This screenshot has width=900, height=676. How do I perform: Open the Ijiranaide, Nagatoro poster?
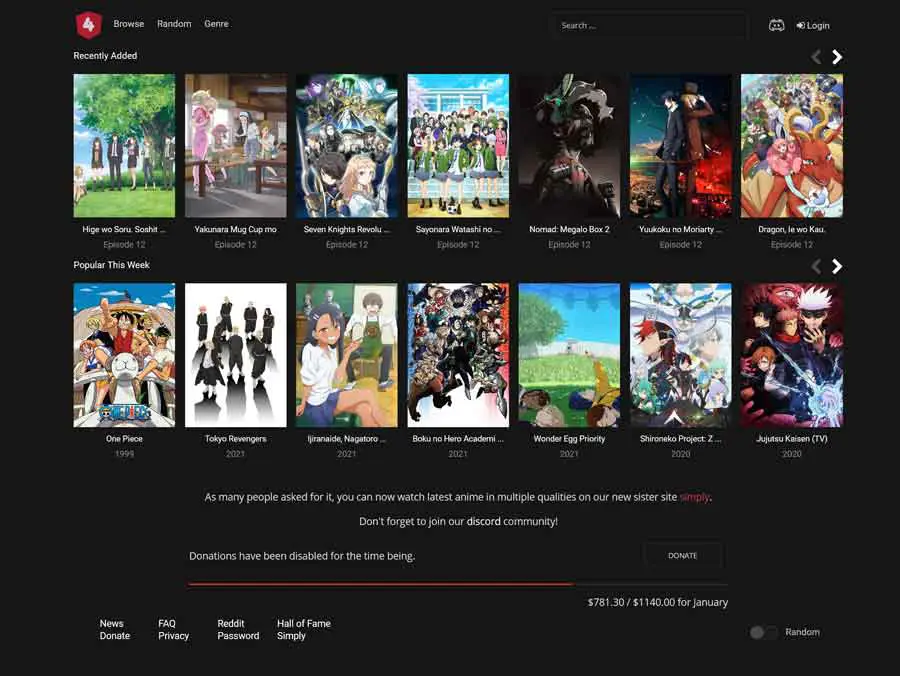[347, 355]
